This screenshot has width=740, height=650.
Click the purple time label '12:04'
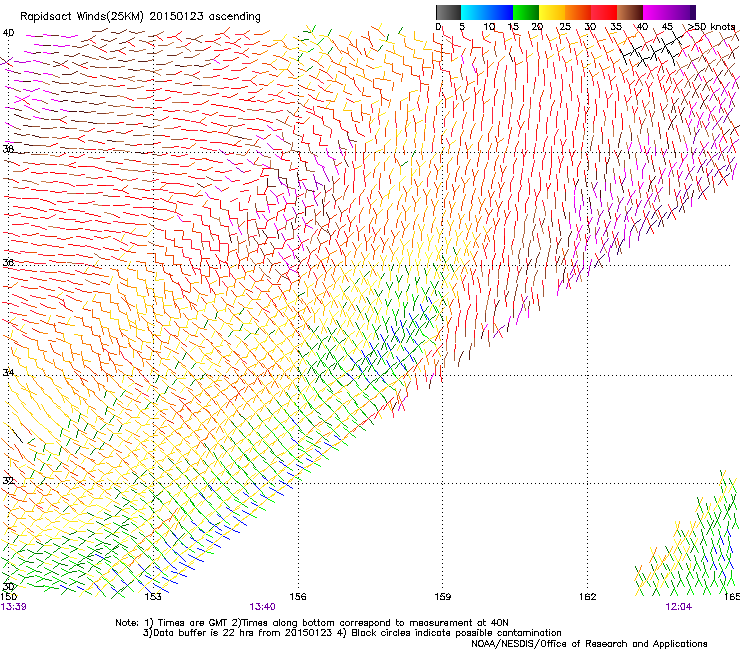click(679, 607)
